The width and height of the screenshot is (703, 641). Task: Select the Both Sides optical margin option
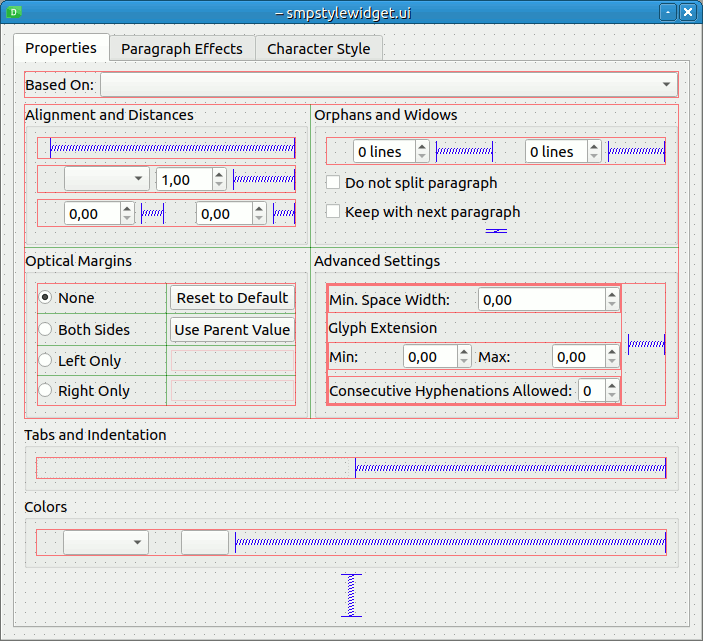(45, 330)
